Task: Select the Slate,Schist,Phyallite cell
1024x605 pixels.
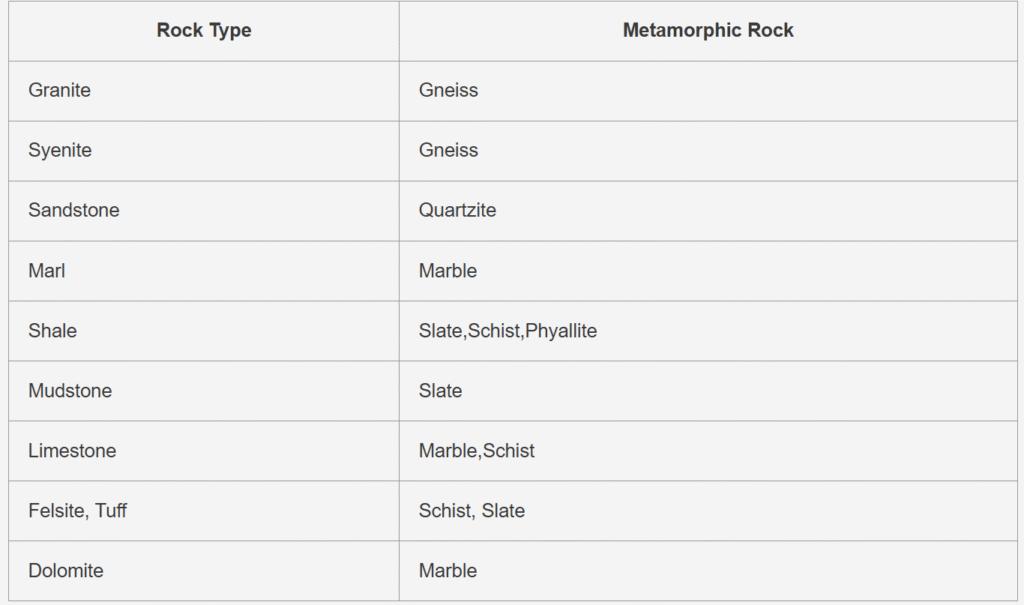Action: tap(508, 331)
